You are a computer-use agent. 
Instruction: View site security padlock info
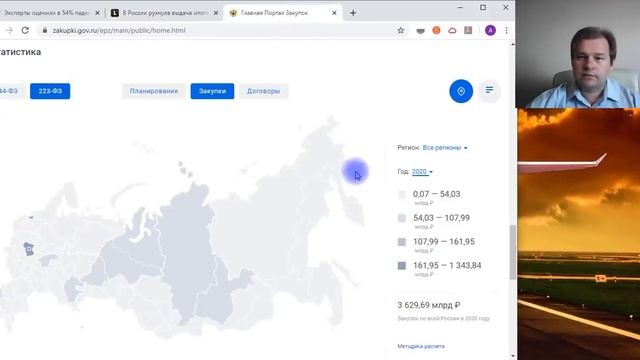tap(45, 30)
